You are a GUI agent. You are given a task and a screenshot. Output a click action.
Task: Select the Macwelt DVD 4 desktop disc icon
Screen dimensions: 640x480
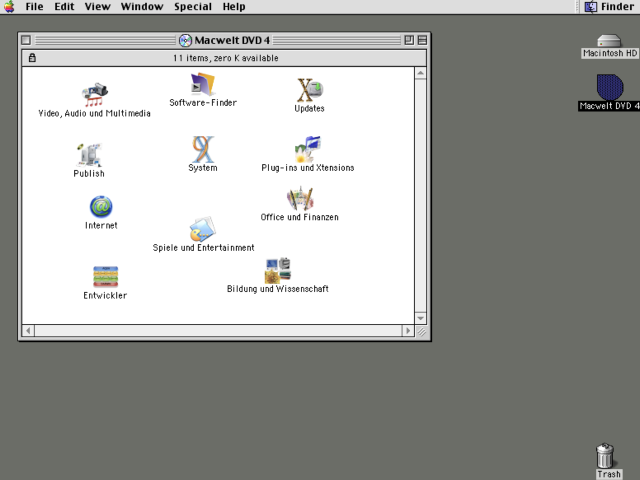point(610,87)
